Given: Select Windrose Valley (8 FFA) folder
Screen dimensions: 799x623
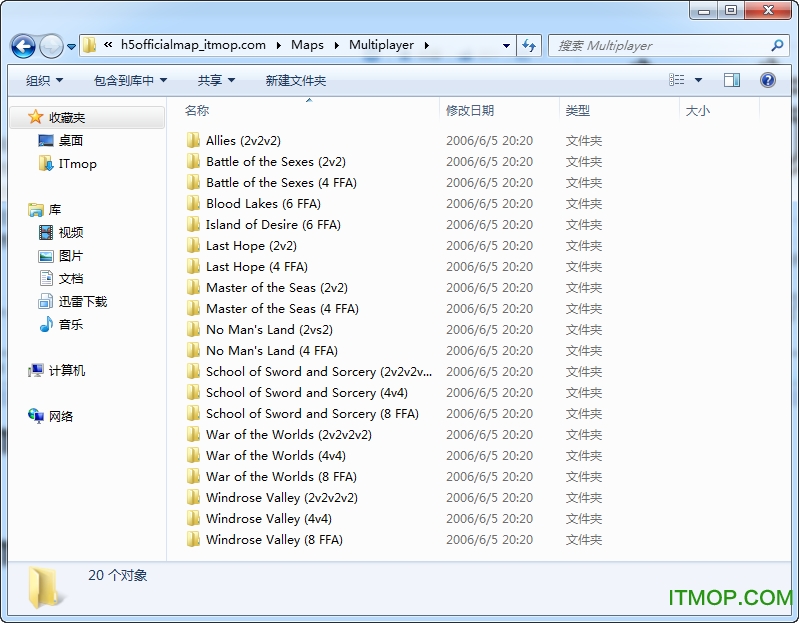Looking at the screenshot, I should (x=273, y=539).
